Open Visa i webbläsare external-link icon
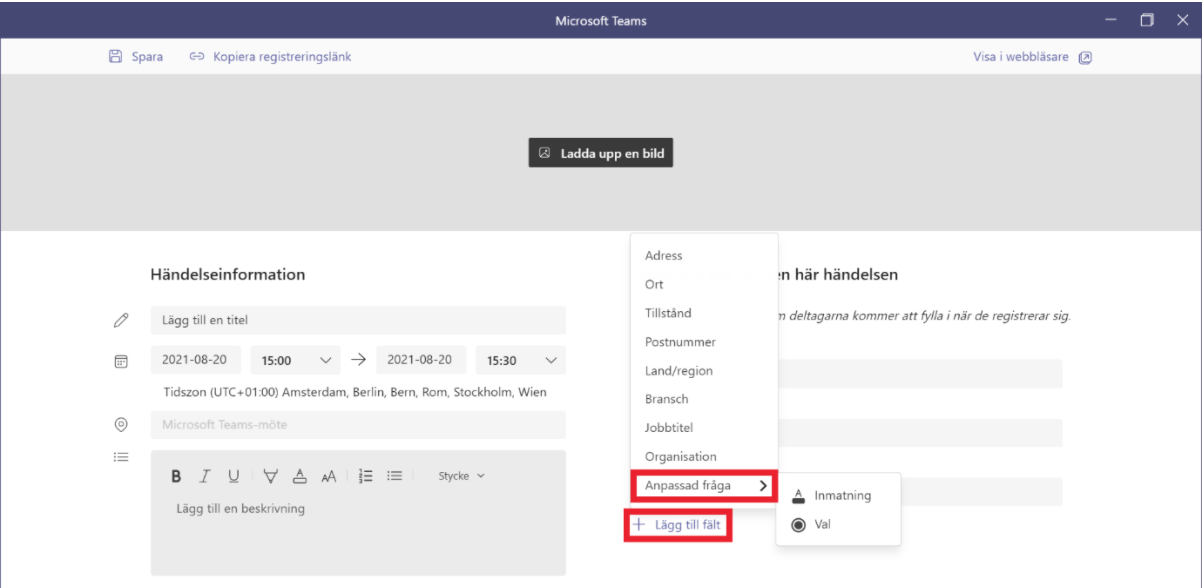 pos(1085,58)
